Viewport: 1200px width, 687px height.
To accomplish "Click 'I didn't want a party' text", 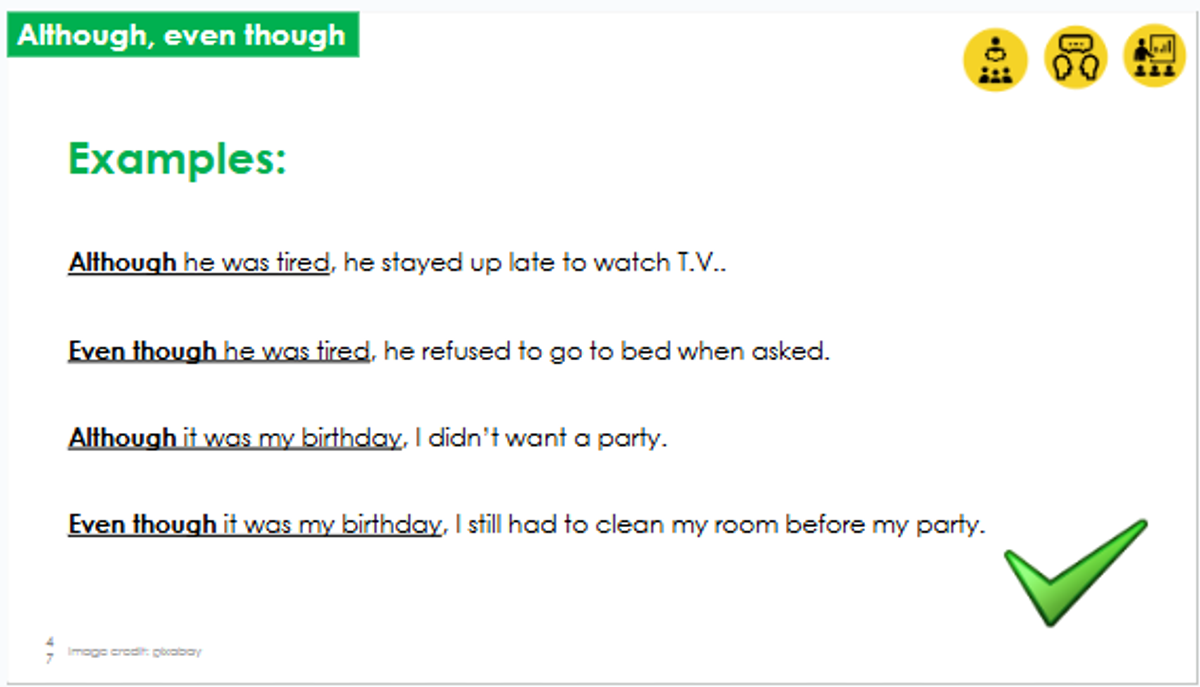I will tap(540, 438).
